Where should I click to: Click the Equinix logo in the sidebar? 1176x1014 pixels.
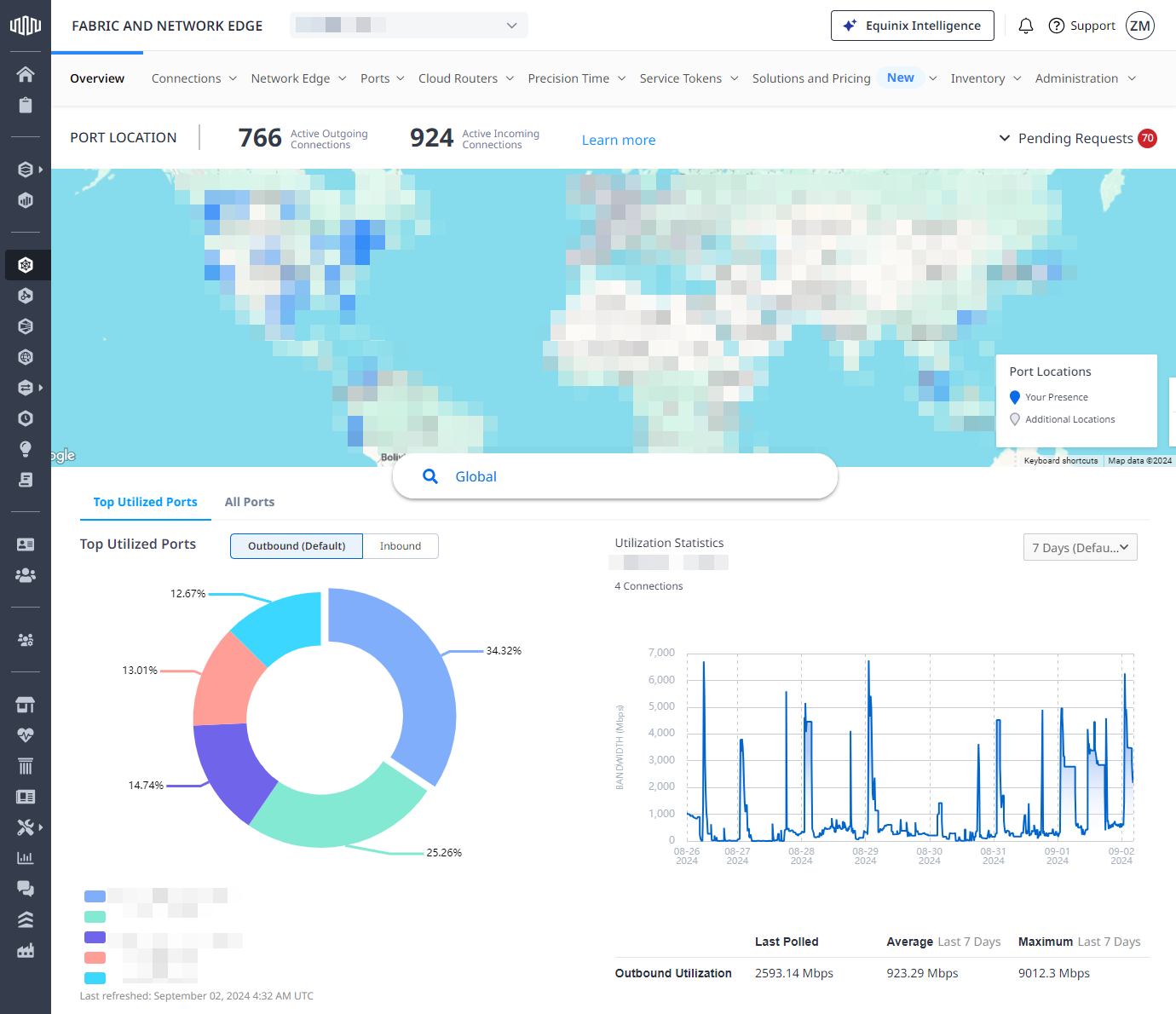point(26,25)
